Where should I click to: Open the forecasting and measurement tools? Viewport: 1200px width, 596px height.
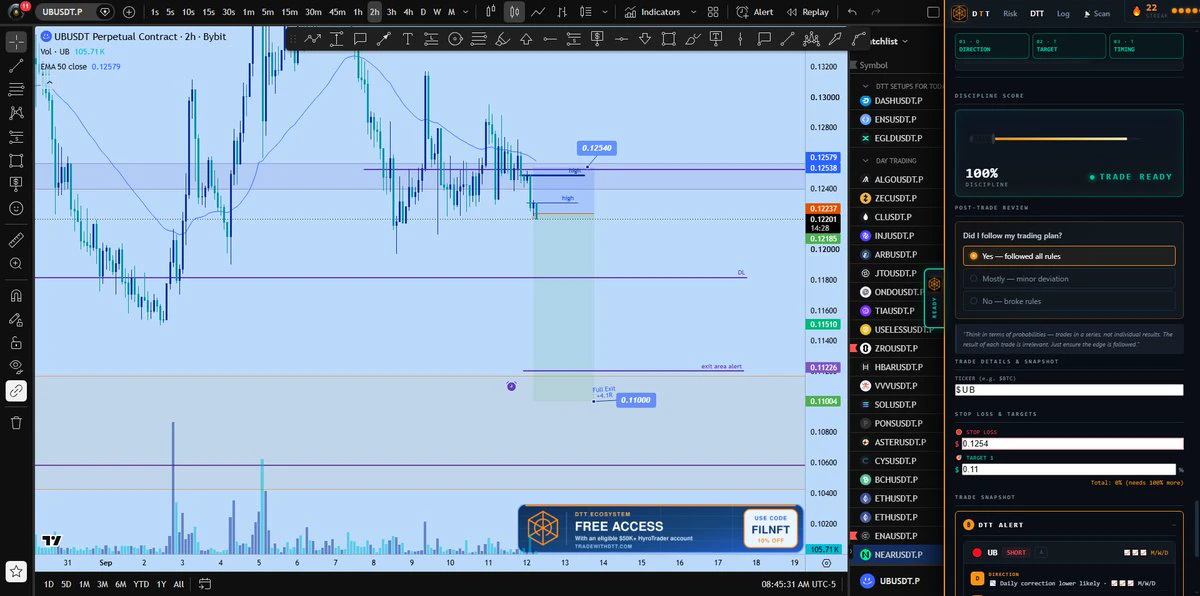point(16,138)
